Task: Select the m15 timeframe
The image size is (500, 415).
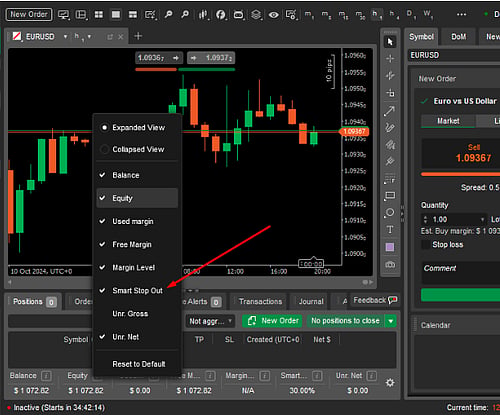Action: 343,14
